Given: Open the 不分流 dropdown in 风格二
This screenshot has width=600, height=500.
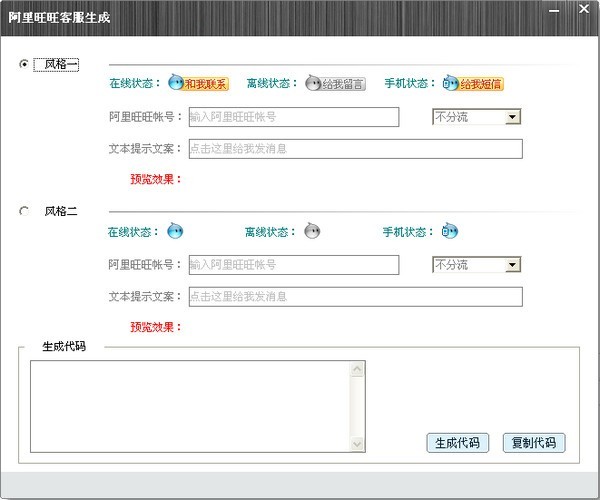Looking at the screenshot, I should click(x=476, y=265).
